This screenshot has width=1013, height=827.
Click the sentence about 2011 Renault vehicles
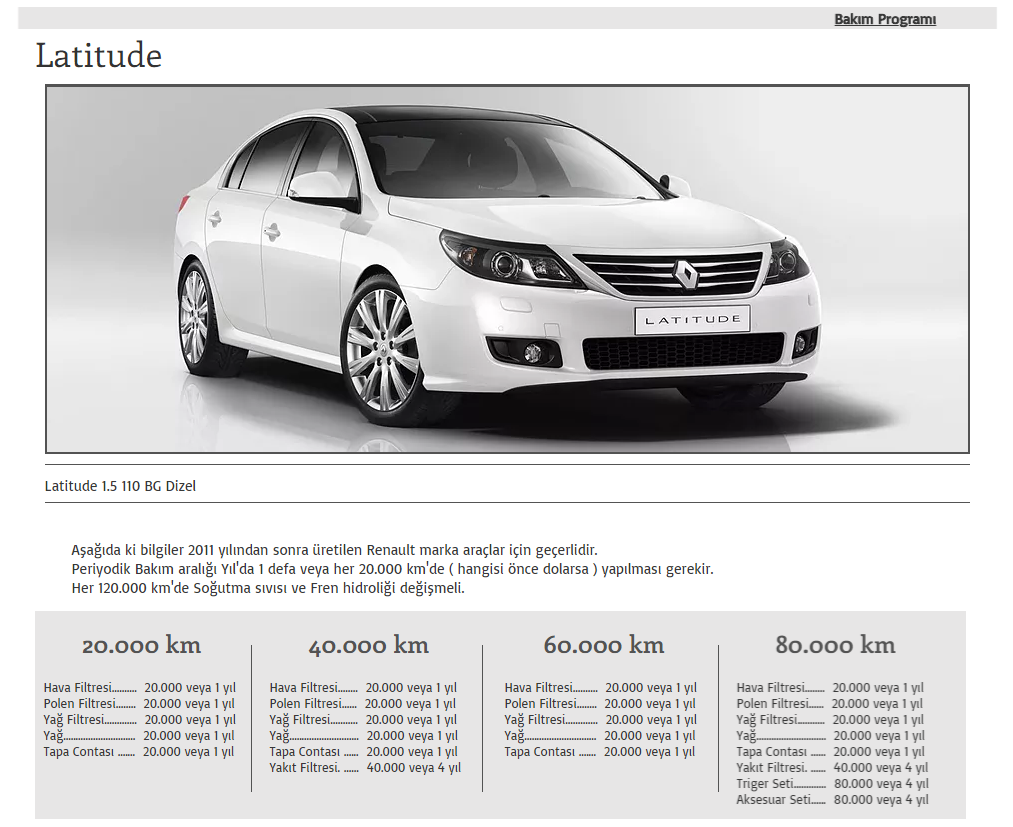tap(335, 550)
